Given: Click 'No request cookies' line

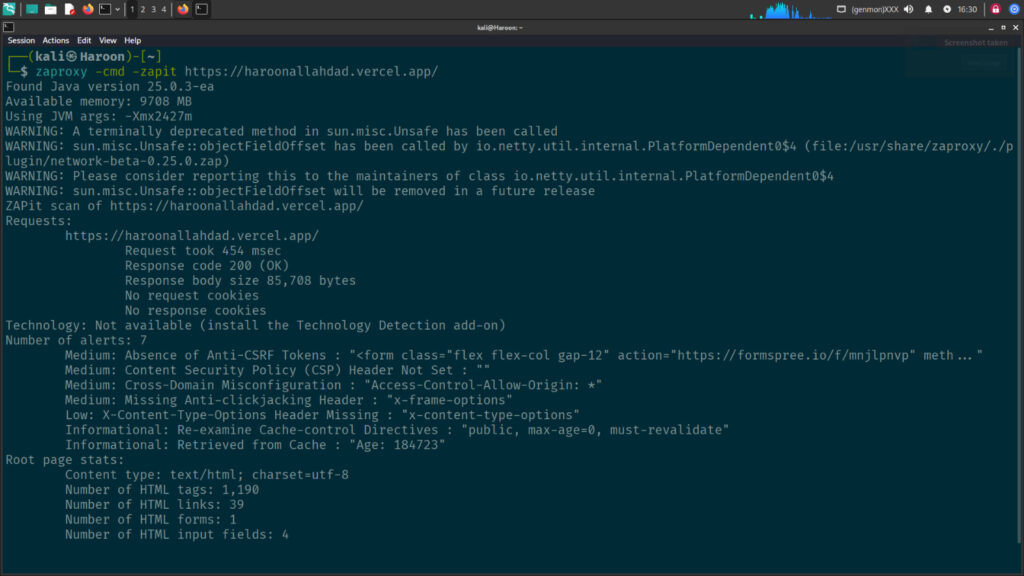Looking at the screenshot, I should click(192, 296).
